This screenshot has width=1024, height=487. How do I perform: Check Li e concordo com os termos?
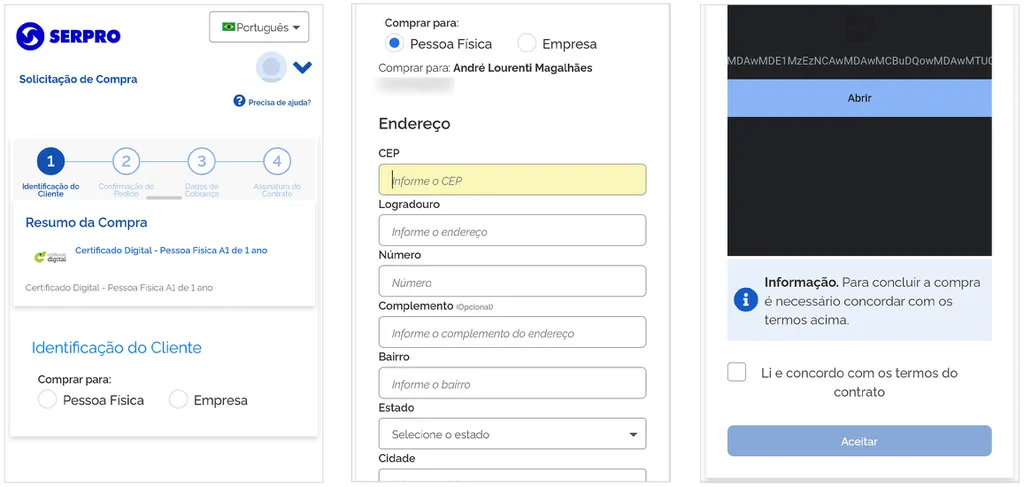point(737,373)
